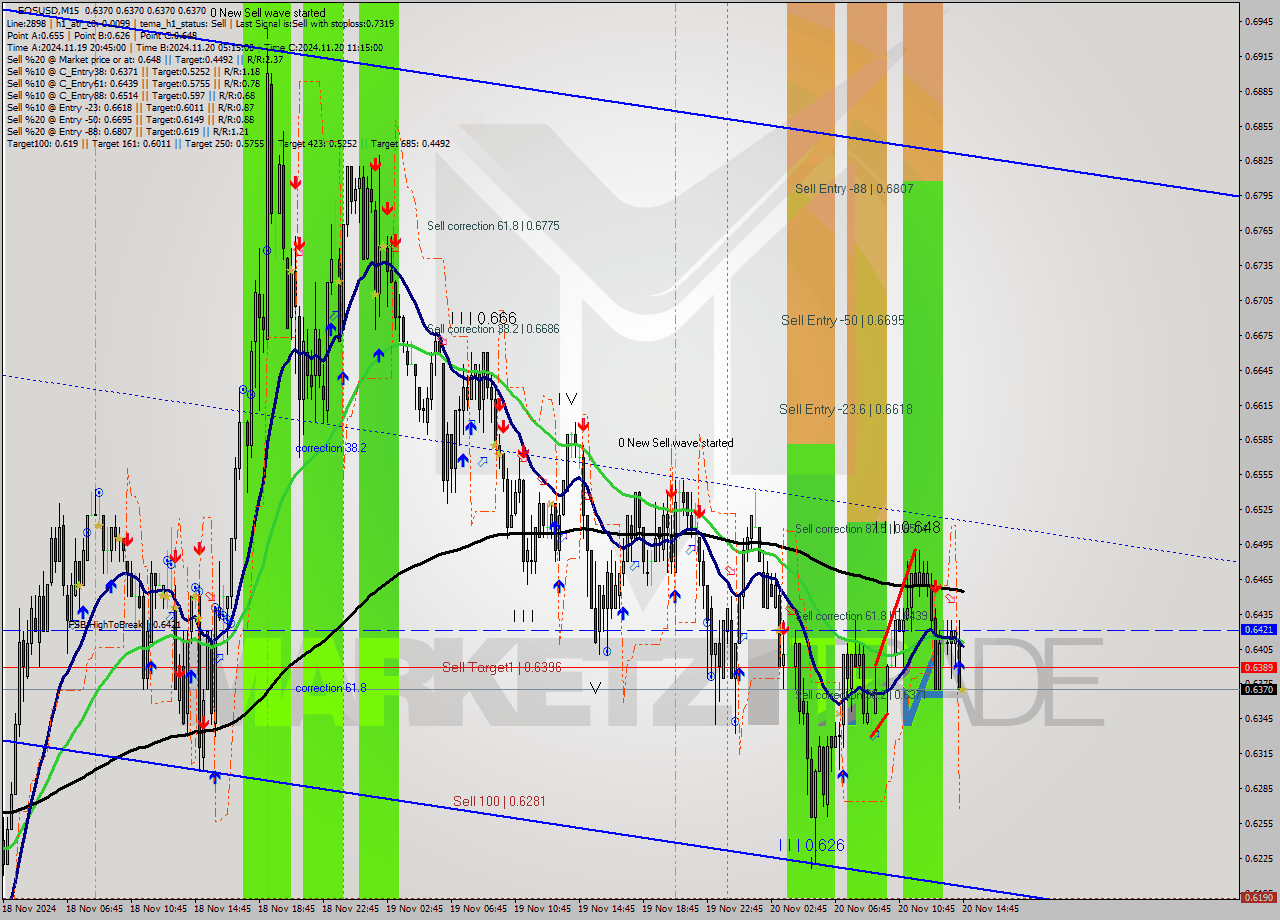
Task: Click the '19 Nov 10:45' time axis label
Action: [x=543, y=909]
